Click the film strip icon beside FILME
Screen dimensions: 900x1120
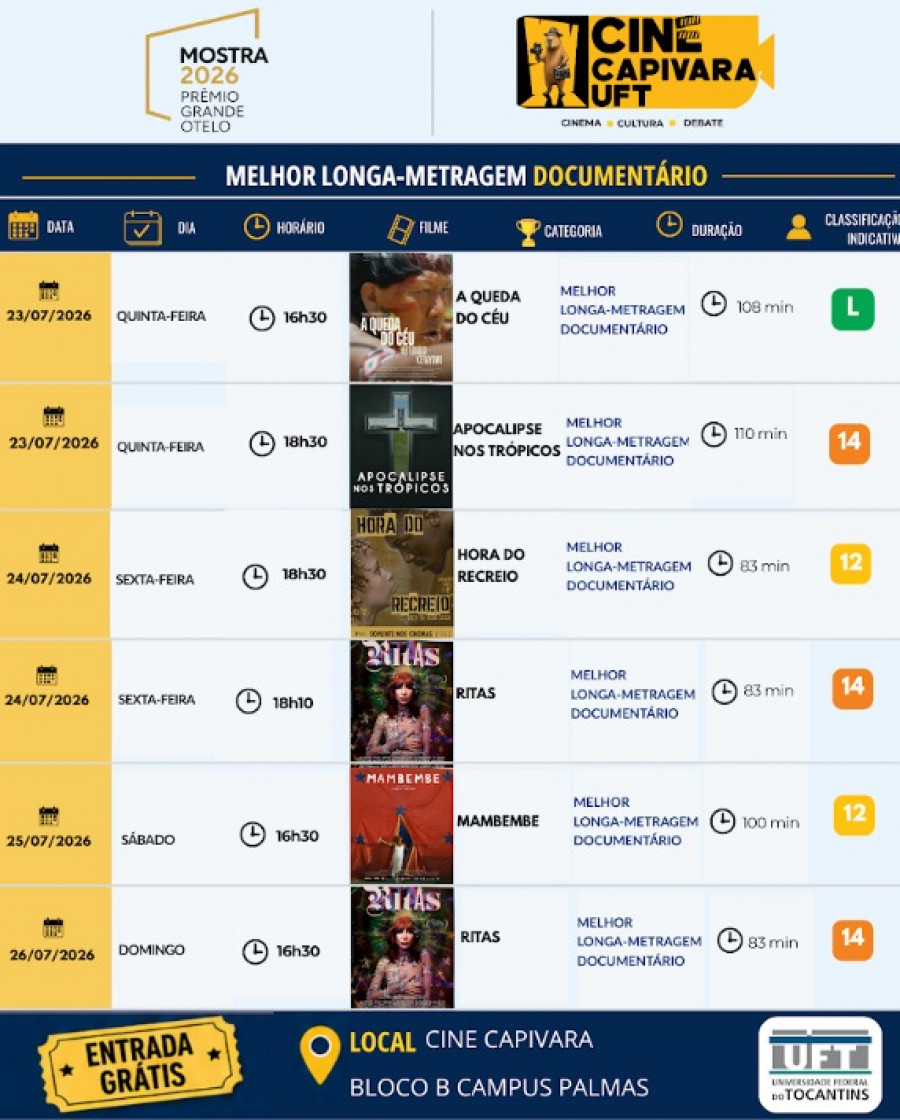tap(401, 229)
